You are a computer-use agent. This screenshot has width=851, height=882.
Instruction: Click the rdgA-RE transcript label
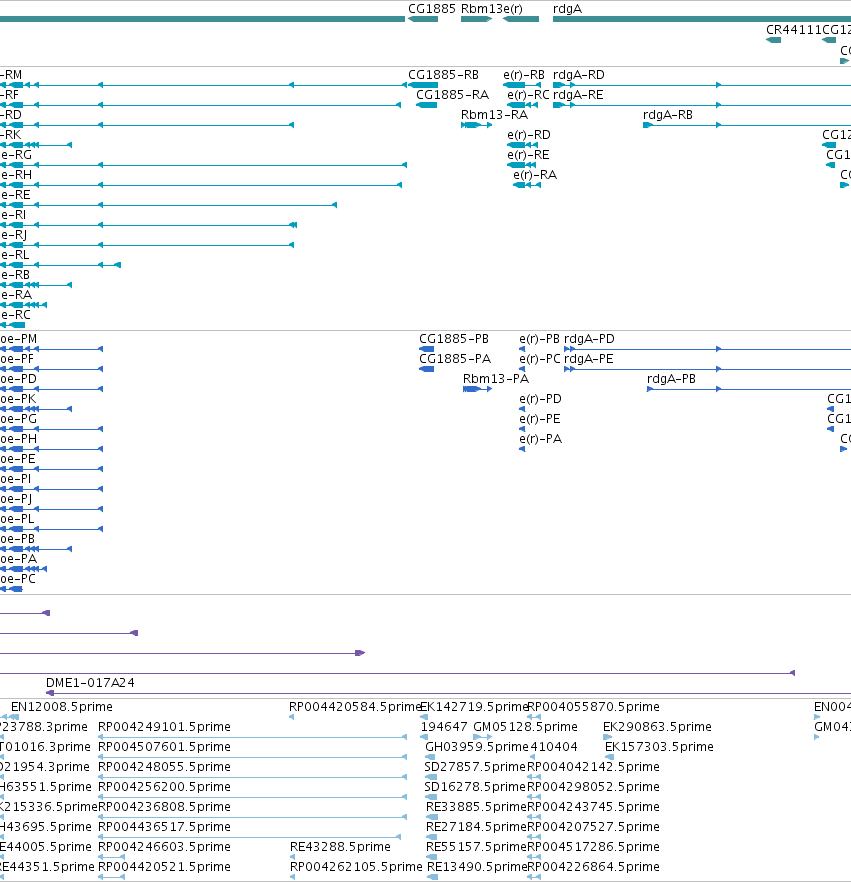point(578,95)
